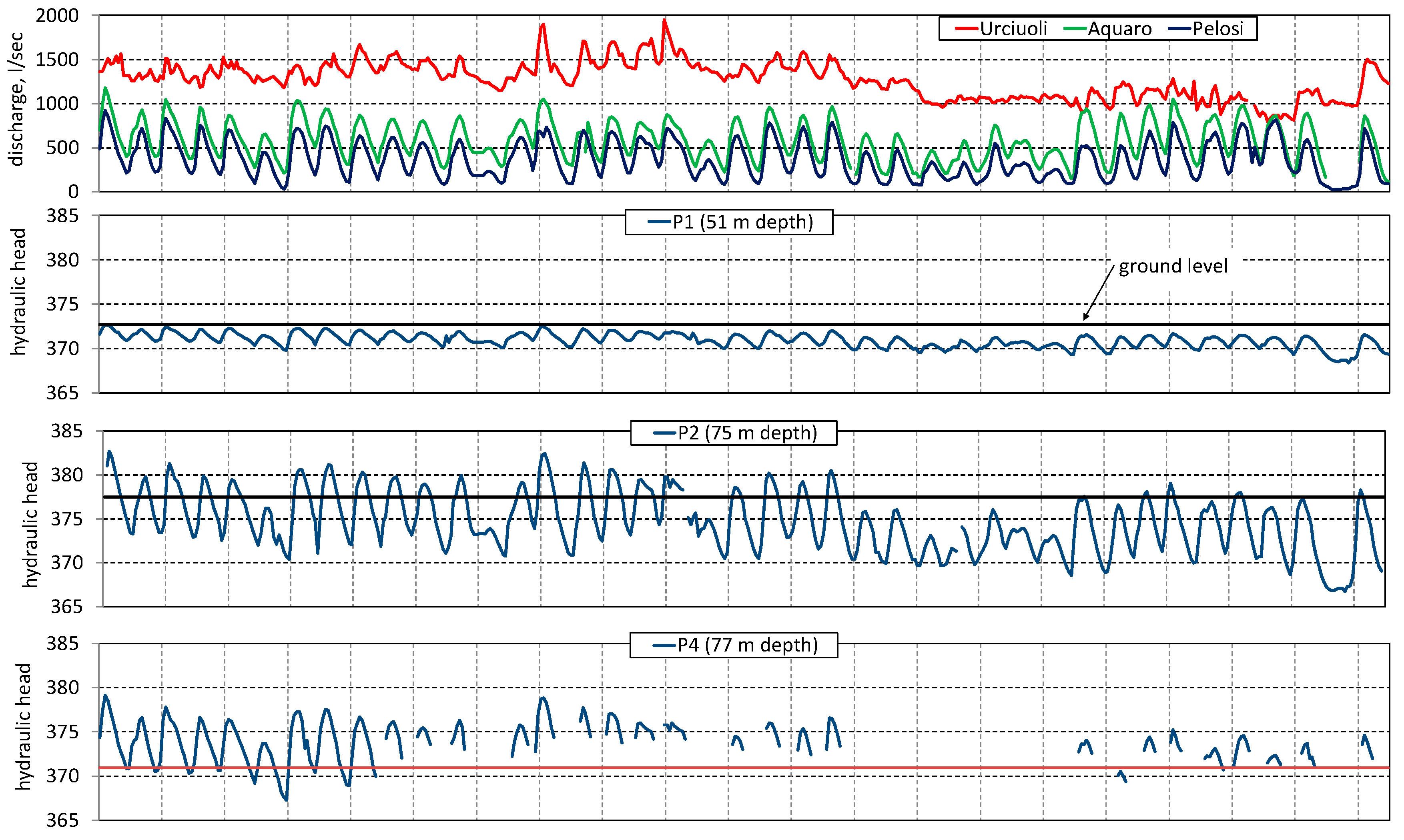Click the 385 tick on P2 chart axis

pos(66,431)
